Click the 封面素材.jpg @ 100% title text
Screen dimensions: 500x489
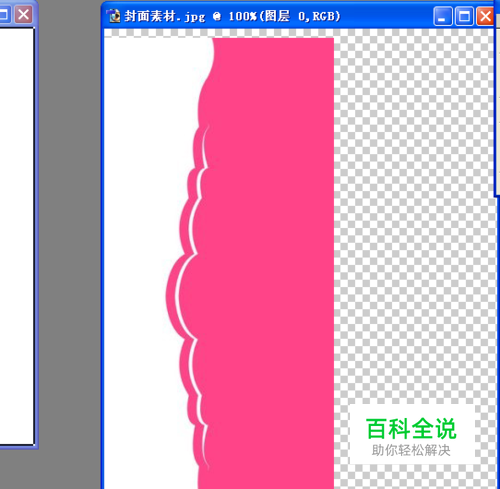(232, 16)
